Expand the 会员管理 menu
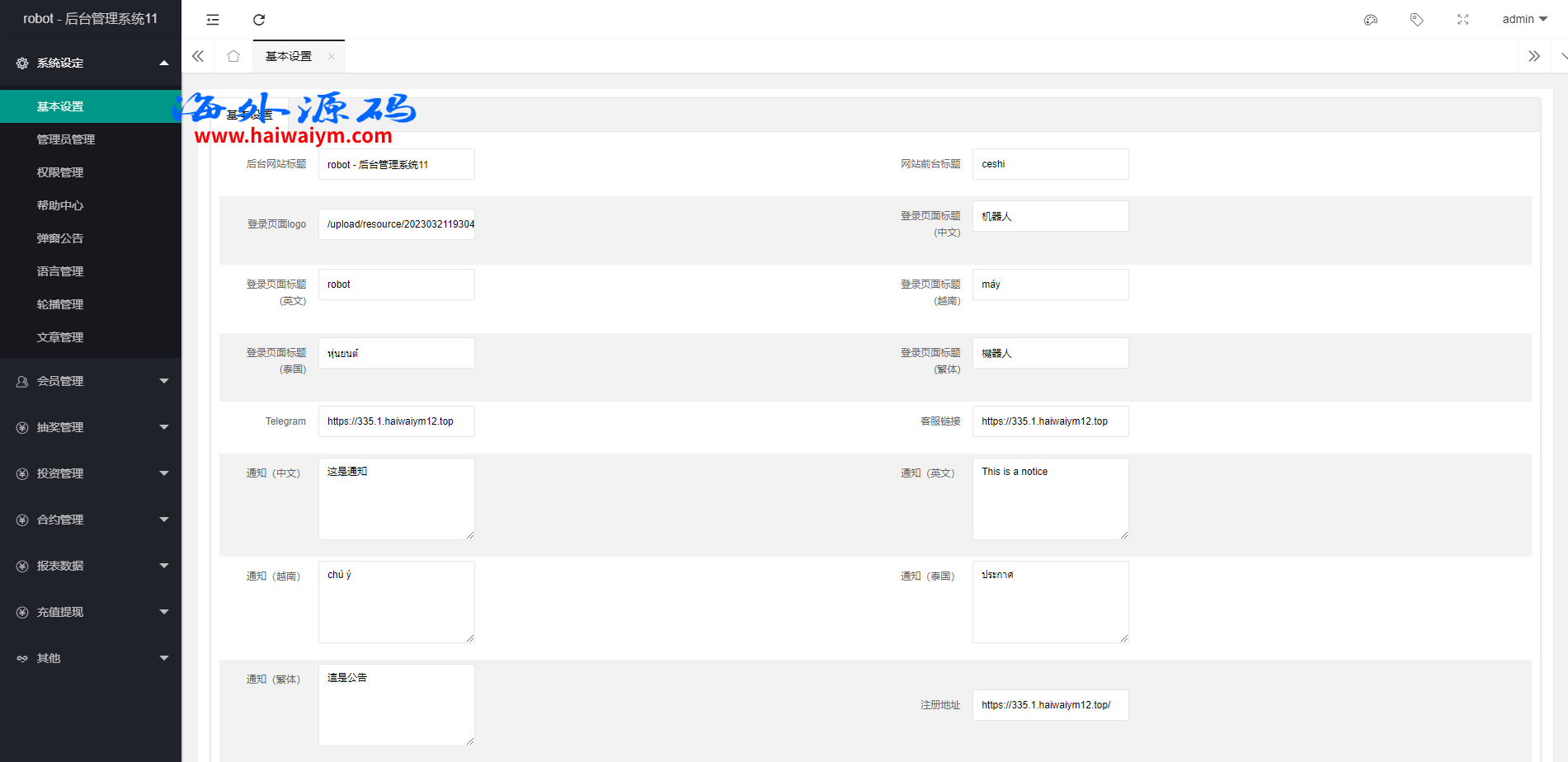 [x=91, y=381]
